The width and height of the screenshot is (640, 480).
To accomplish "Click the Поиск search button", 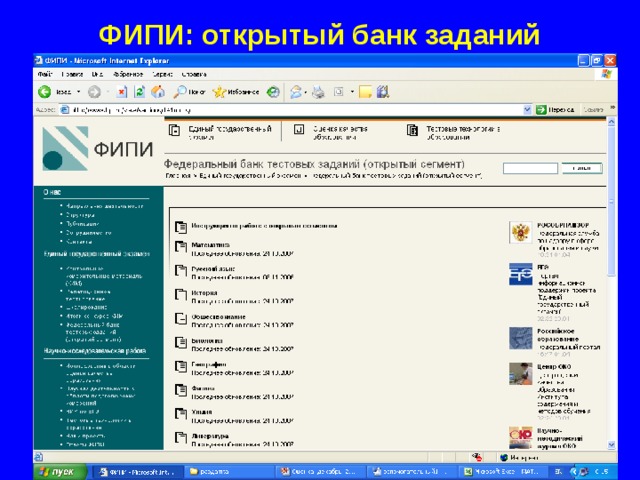I will point(582,168).
